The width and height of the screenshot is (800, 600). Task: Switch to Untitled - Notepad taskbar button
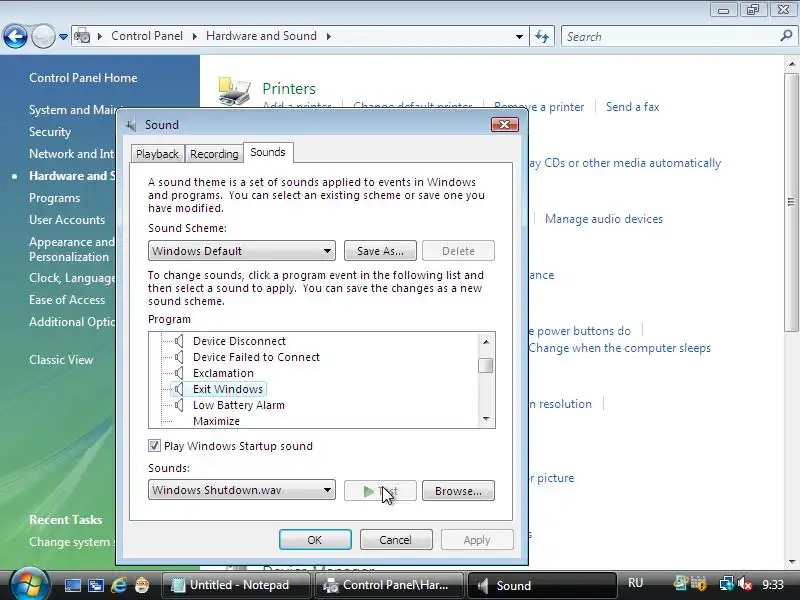click(x=236, y=585)
